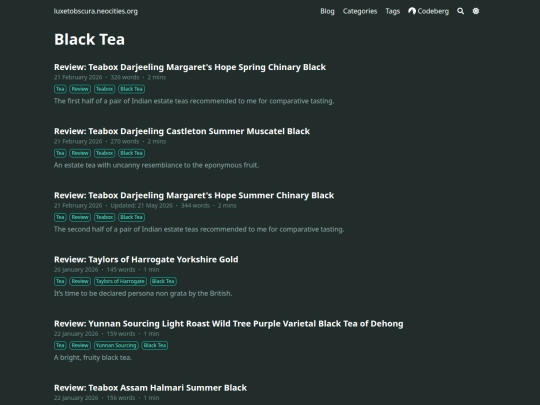540x405 pixels.
Task: Select the Yunnan Sourcing tag
Action: 116,345
